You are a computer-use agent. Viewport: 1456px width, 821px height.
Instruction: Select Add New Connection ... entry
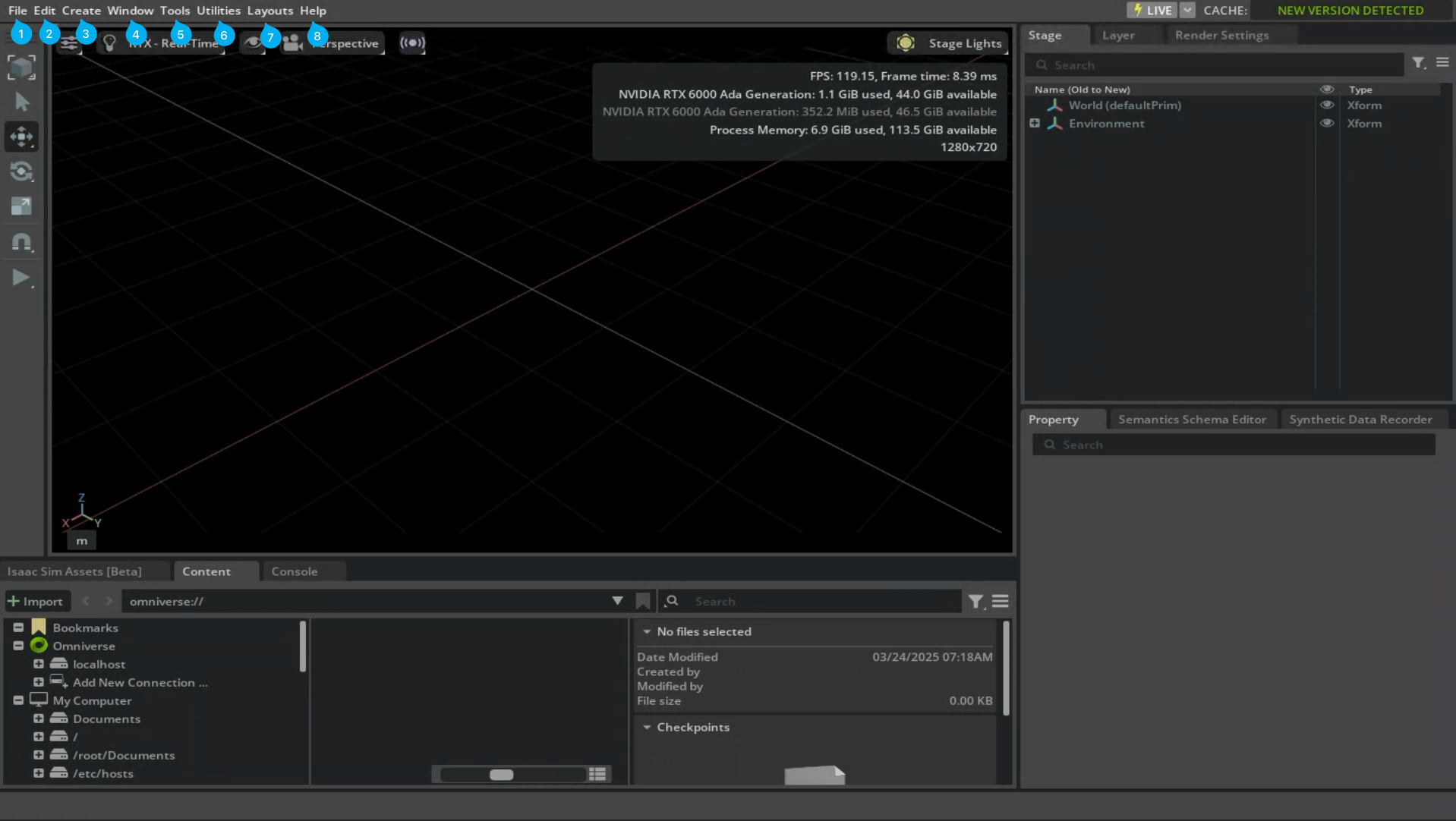tap(140, 682)
